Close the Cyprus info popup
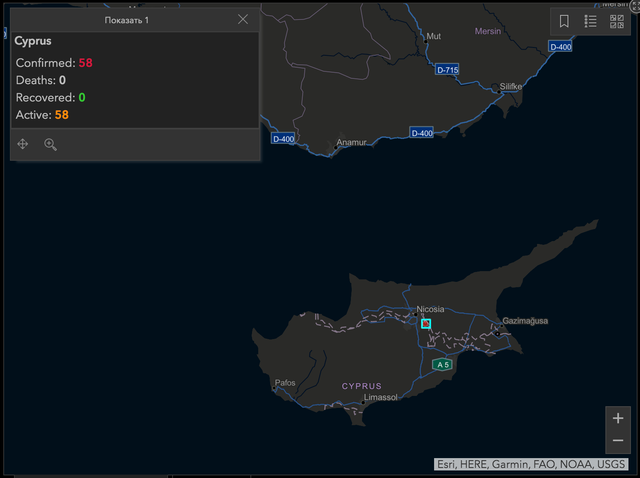 point(243,19)
